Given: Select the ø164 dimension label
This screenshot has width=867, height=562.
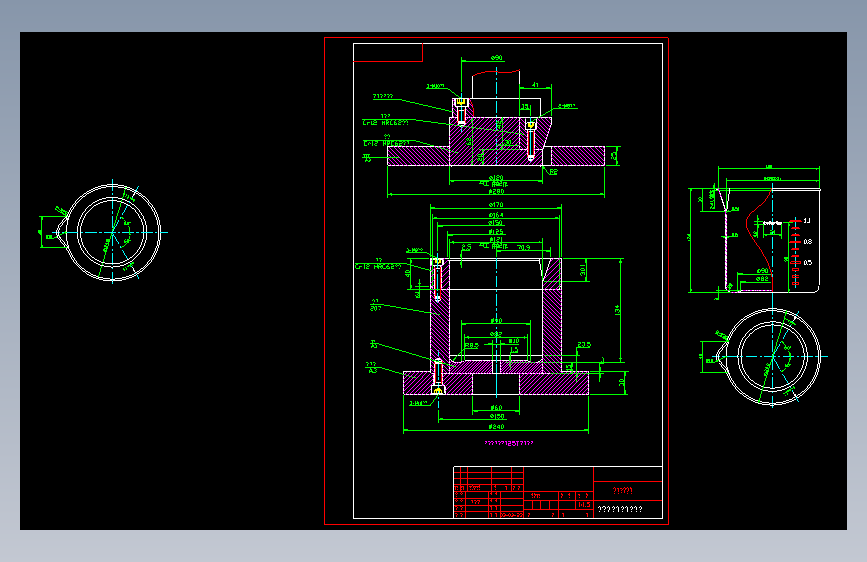Looking at the screenshot, I should pyautogui.click(x=496, y=215).
